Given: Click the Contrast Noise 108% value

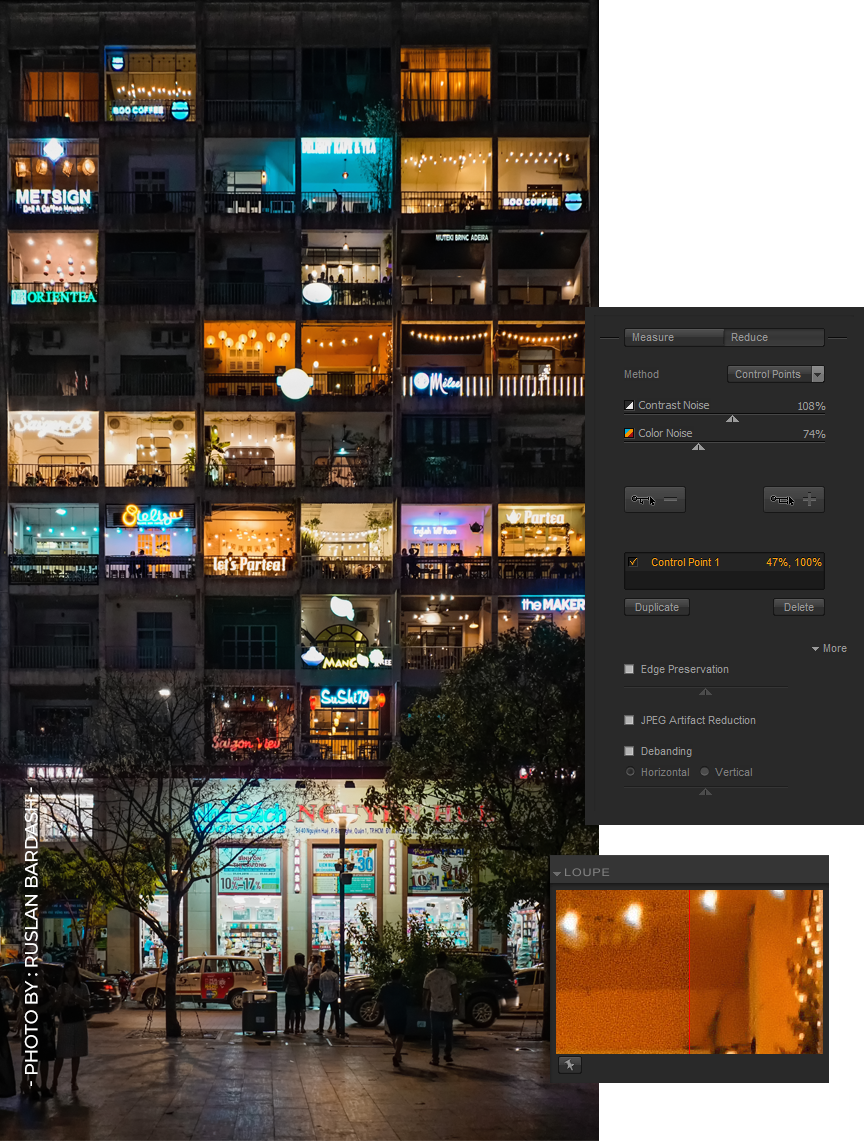Looking at the screenshot, I should pyautogui.click(x=811, y=406).
